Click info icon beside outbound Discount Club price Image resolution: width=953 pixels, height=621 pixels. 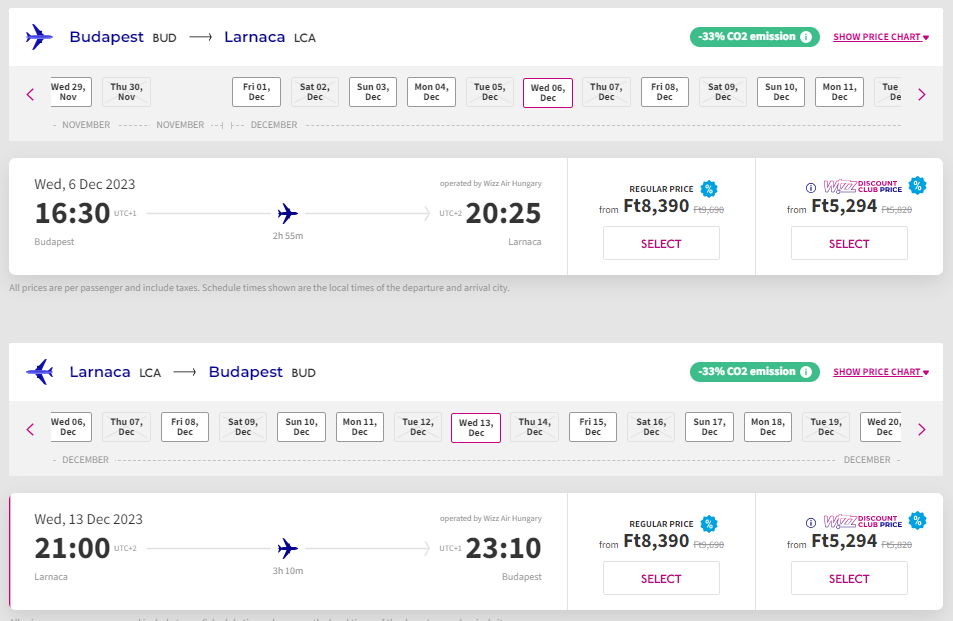click(x=811, y=187)
